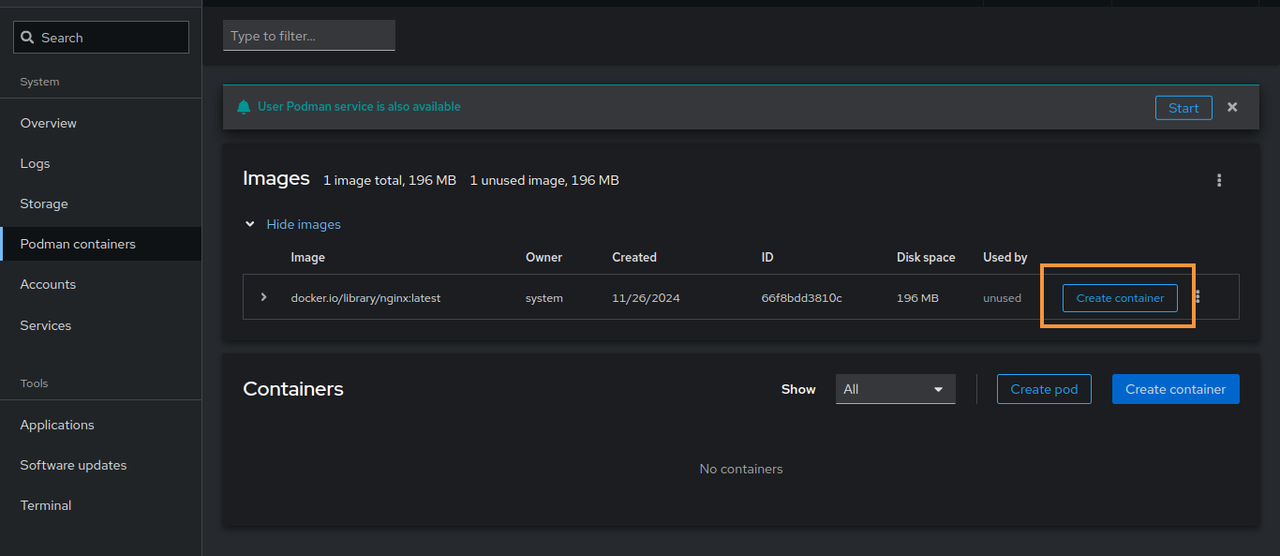Click the Search box in sidebar
This screenshot has width=1280, height=556.
101,37
